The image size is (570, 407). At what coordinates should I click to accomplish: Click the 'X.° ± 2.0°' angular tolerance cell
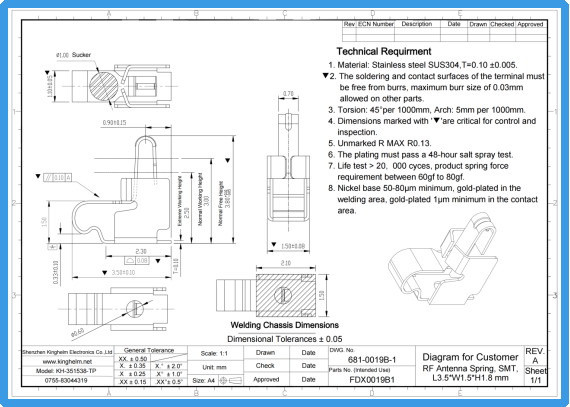pos(169,366)
